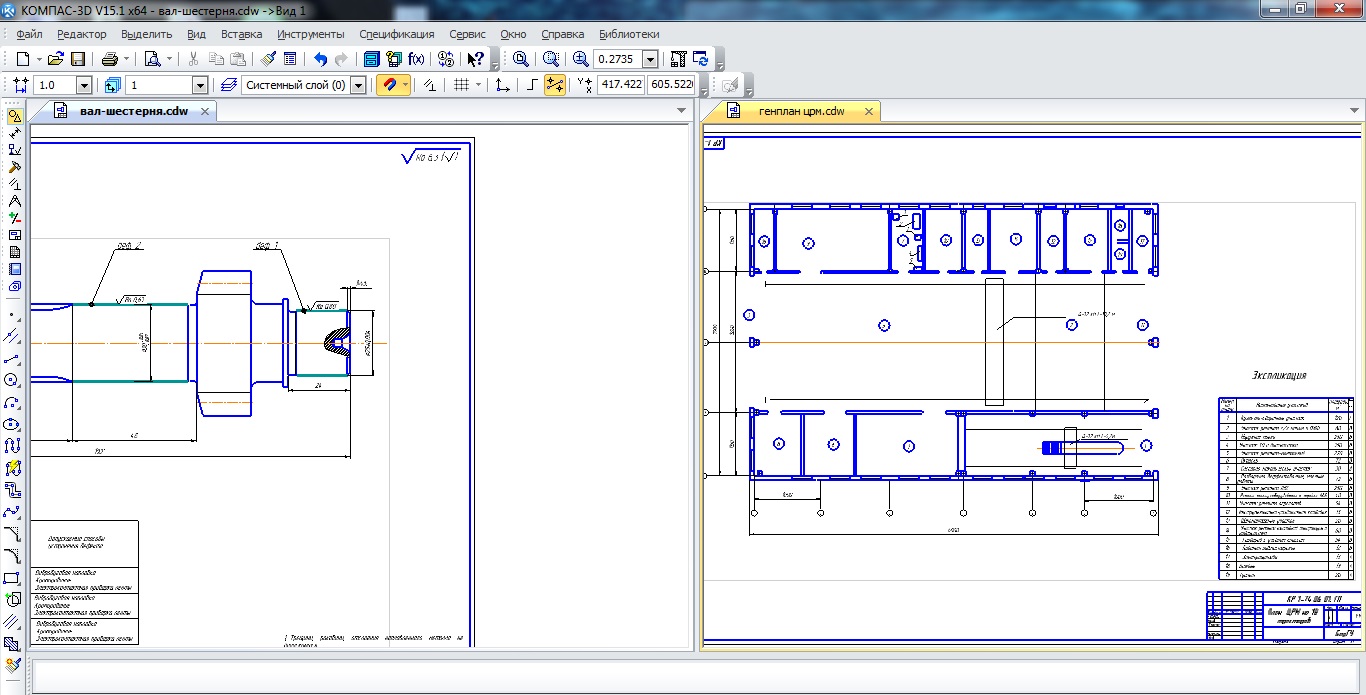Open the Variables f(x) panel
Image resolution: width=1366 pixels, height=695 pixels.
coord(416,59)
